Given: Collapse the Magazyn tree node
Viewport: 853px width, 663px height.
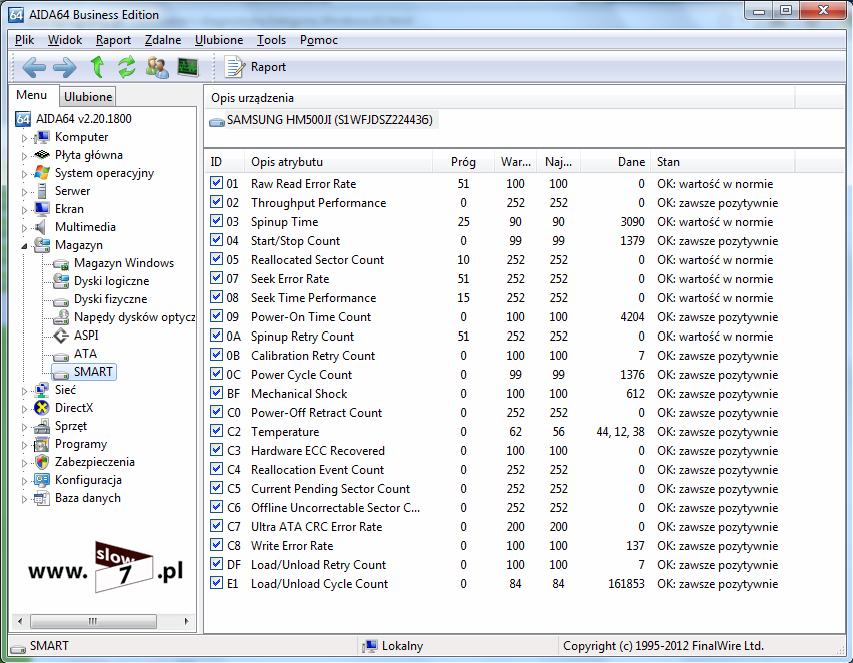Looking at the screenshot, I should [24, 246].
